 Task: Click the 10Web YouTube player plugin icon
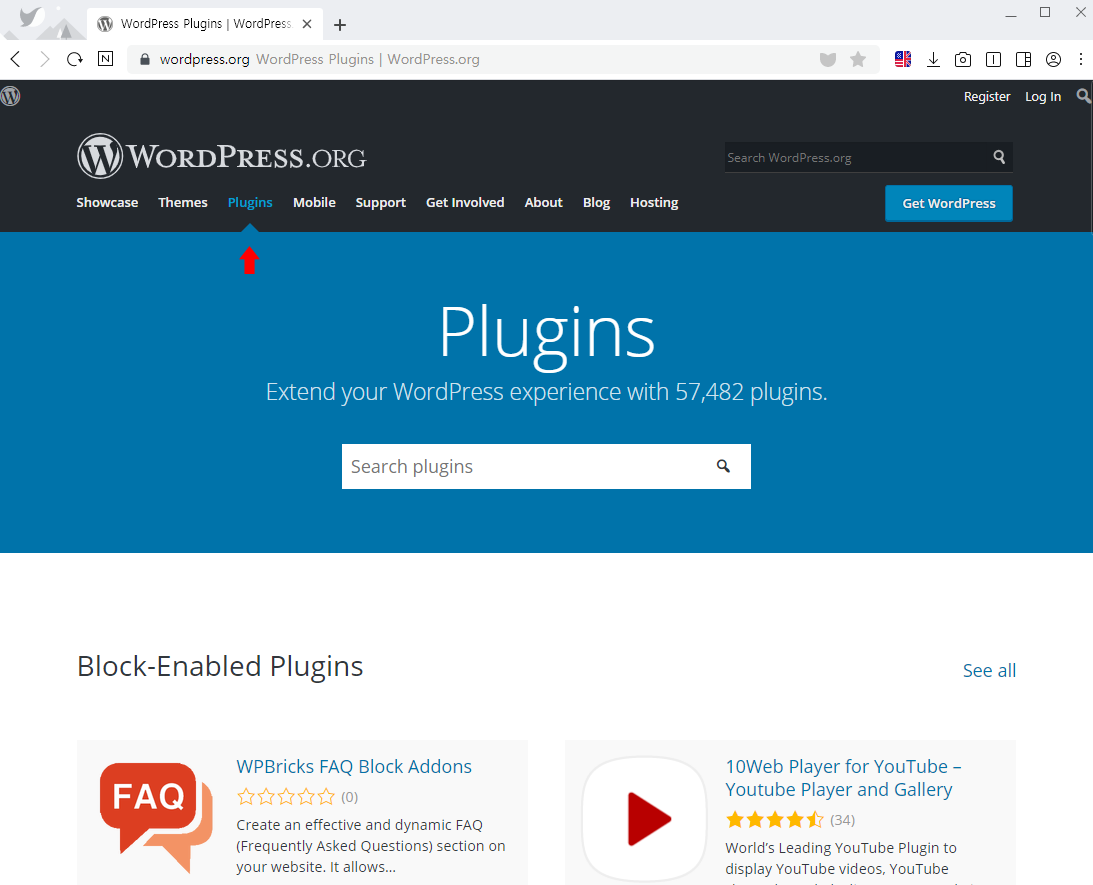[x=645, y=819]
